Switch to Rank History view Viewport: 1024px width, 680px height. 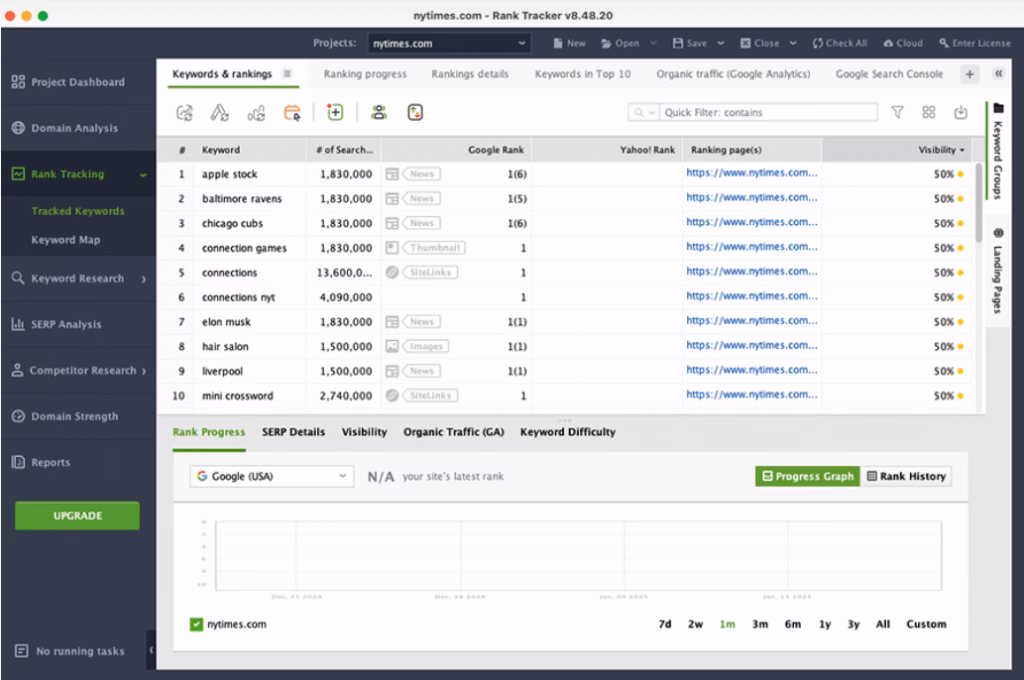[907, 477]
